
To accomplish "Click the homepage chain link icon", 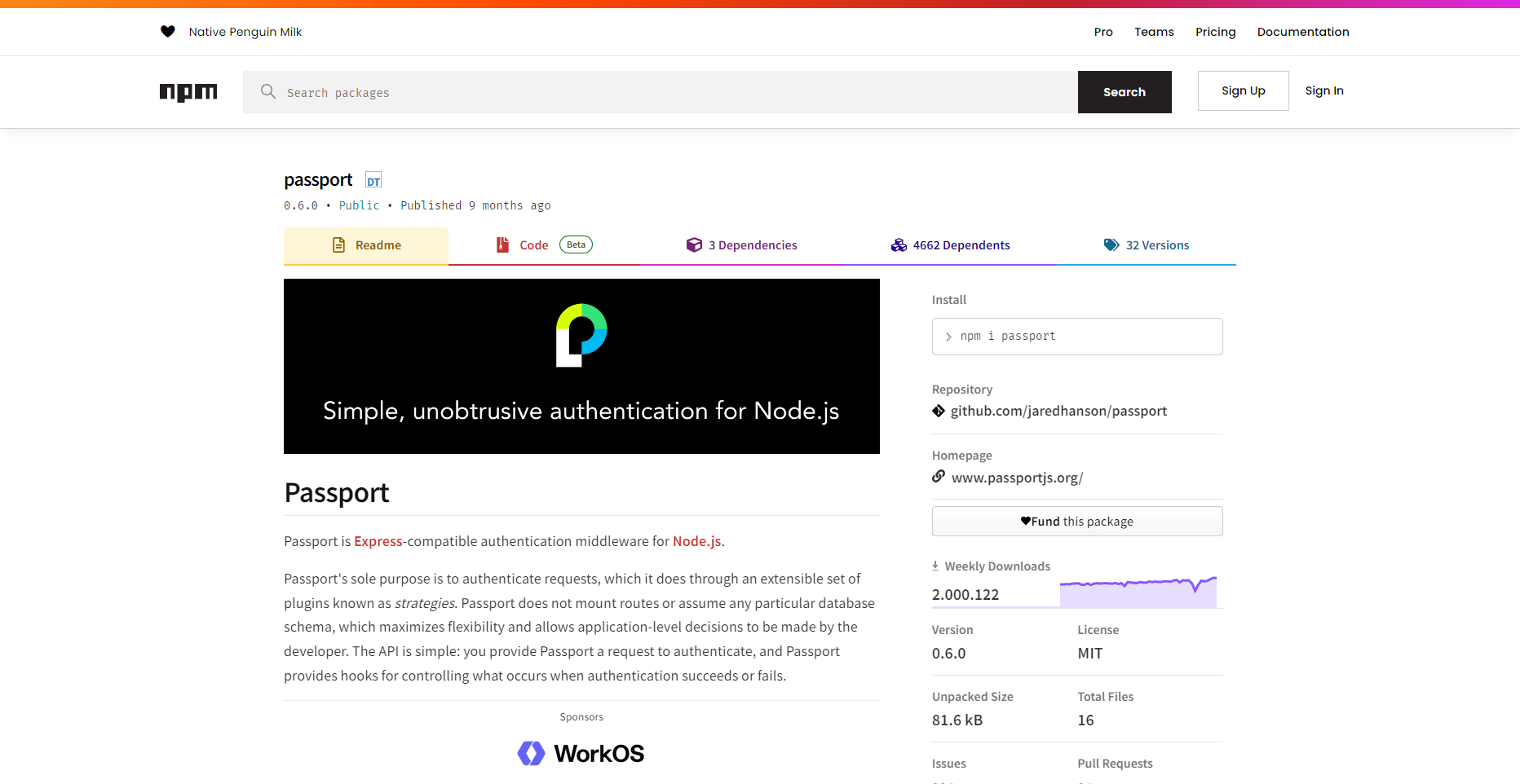I will tap(939, 476).
